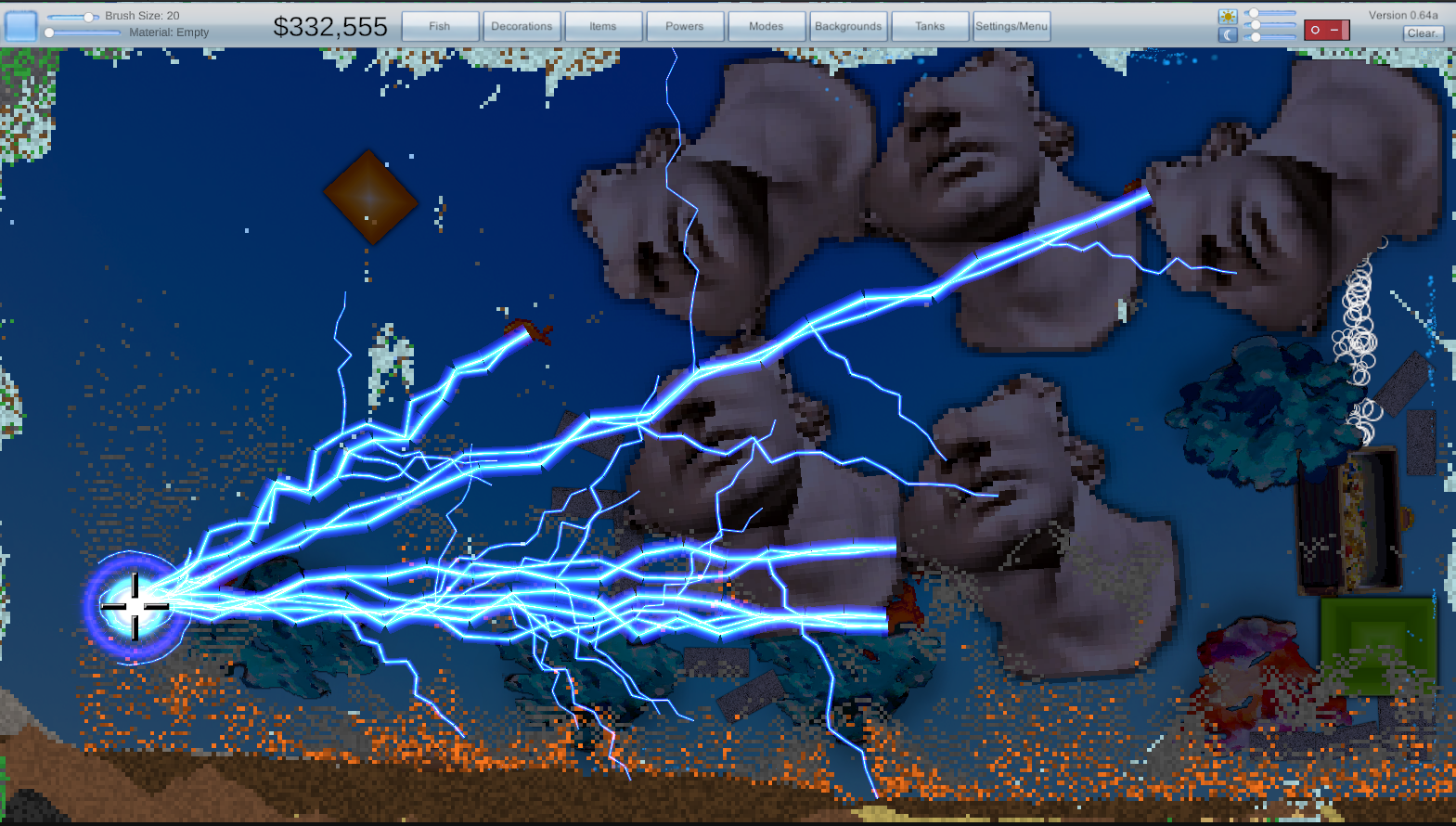Open the Backgrounds menu

click(x=848, y=26)
